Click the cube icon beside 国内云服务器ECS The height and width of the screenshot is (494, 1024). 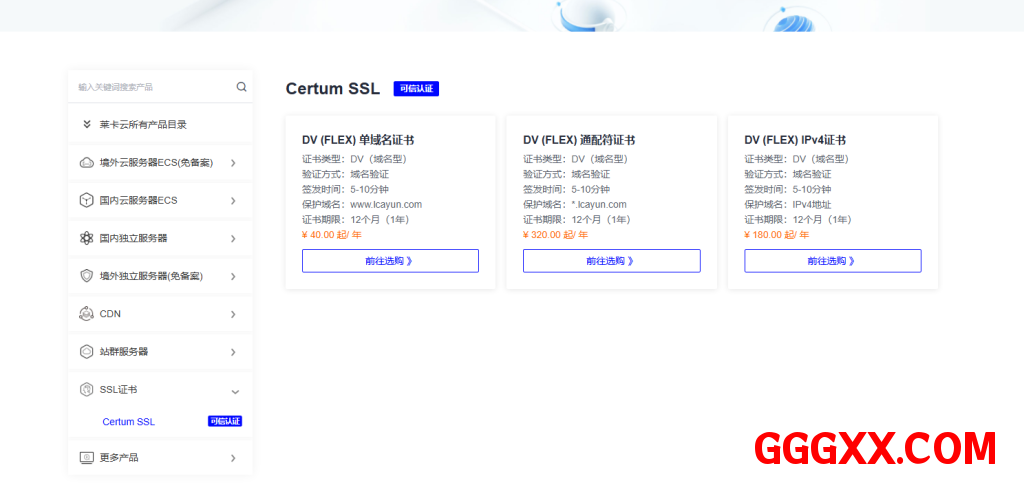tap(86, 201)
